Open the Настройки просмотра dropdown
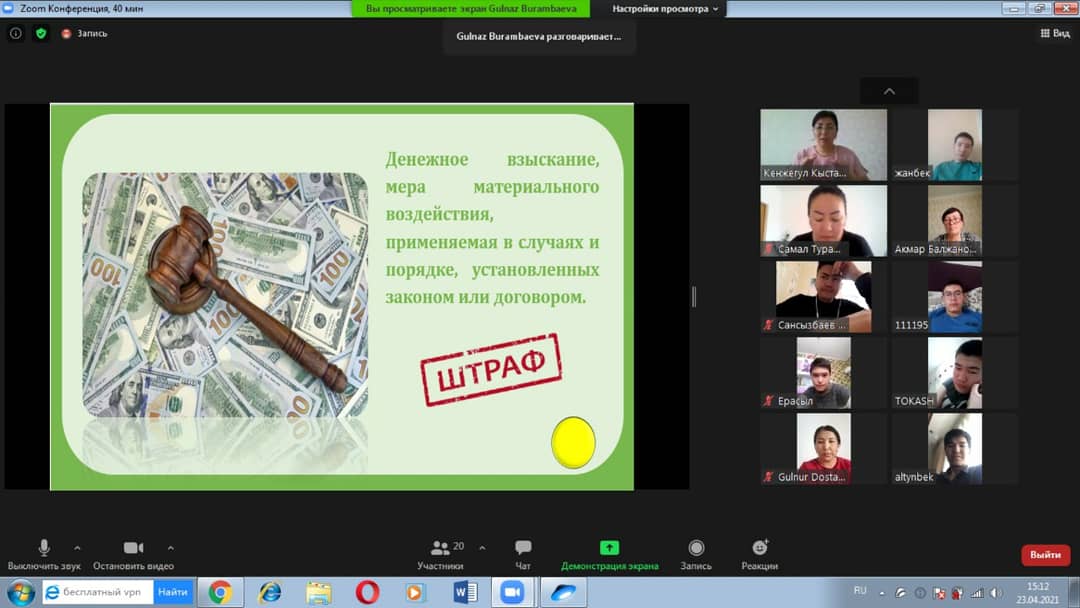Viewport: 1080px width, 608px height. [666, 9]
